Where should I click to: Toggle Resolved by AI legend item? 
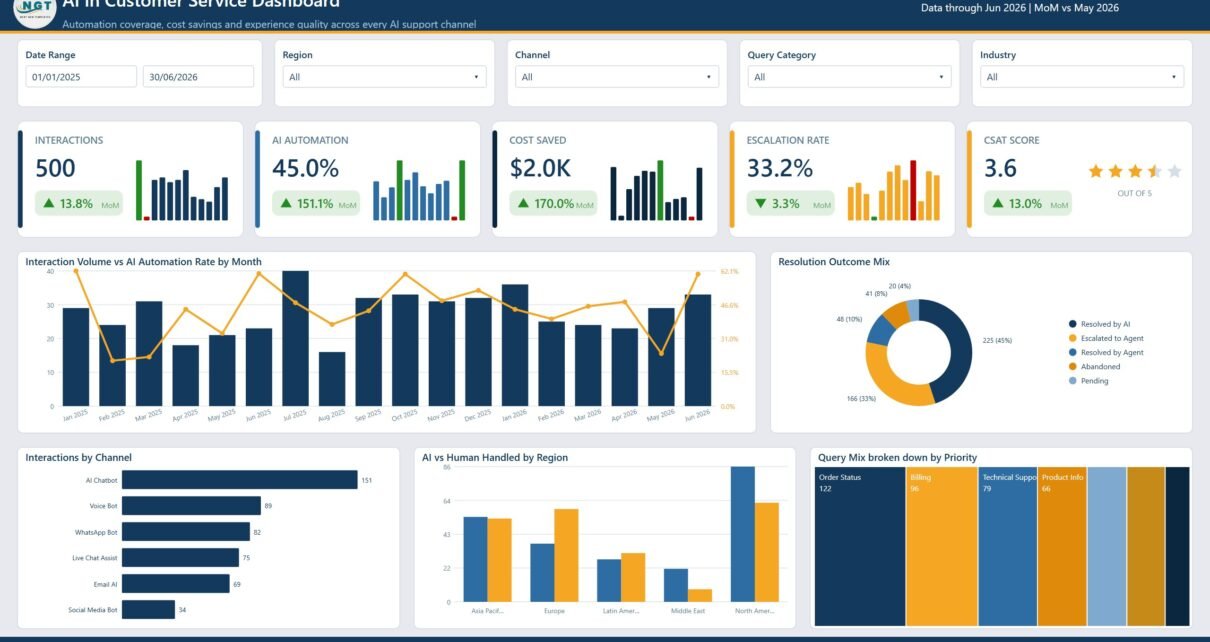click(1106, 324)
